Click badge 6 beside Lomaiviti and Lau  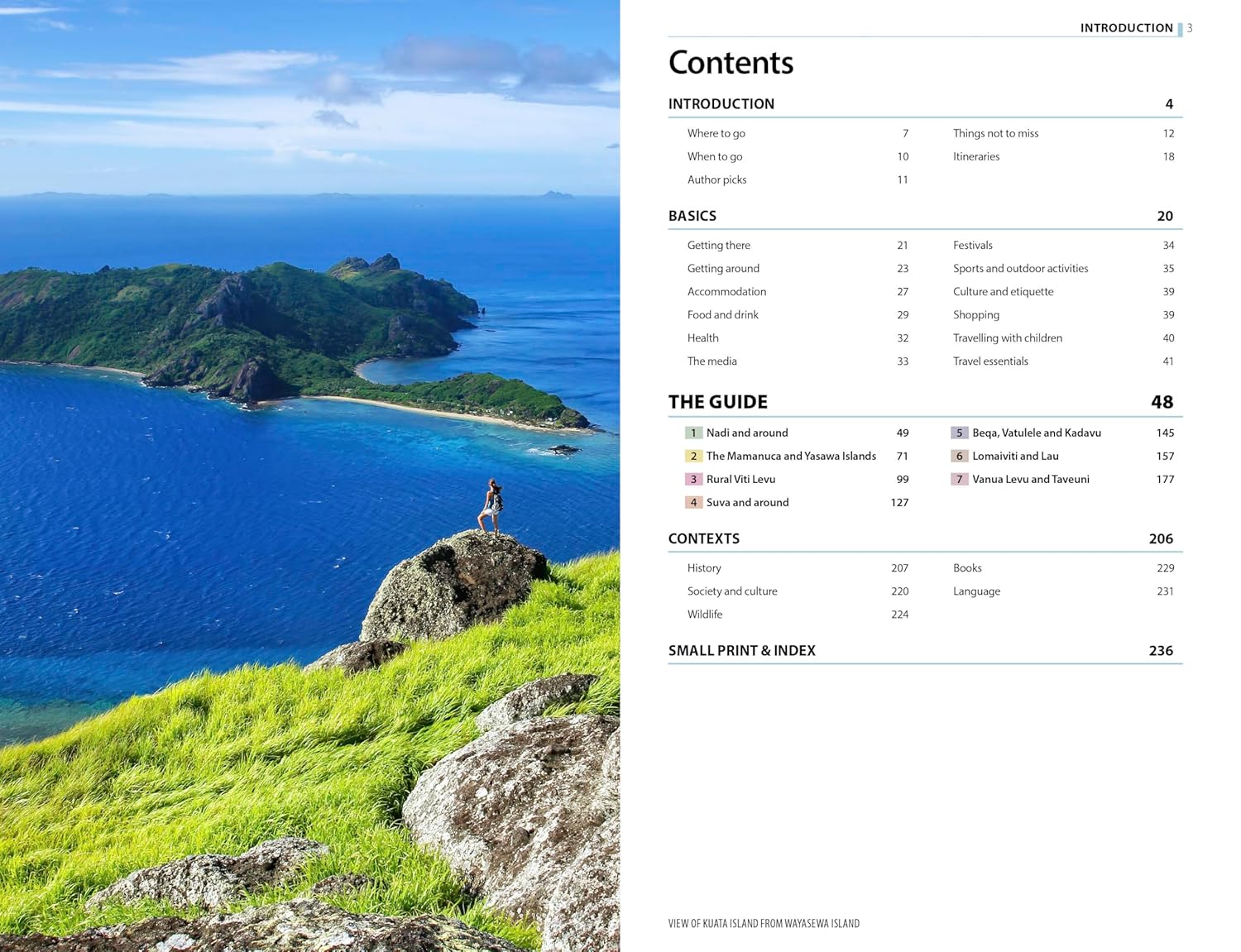[959, 456]
